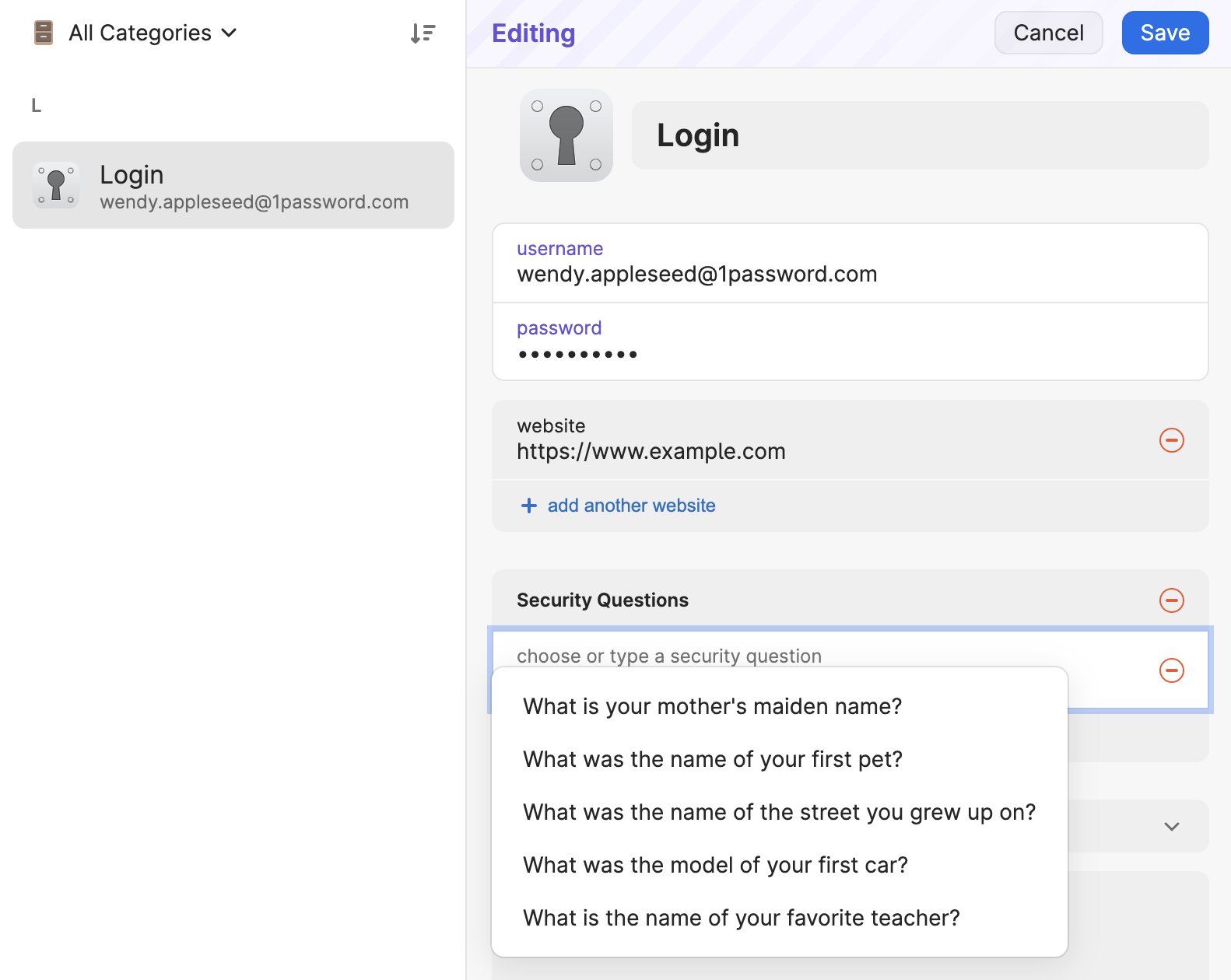Choose "What was the name of your first pet?"
The width and height of the screenshot is (1231, 980).
tap(780, 759)
